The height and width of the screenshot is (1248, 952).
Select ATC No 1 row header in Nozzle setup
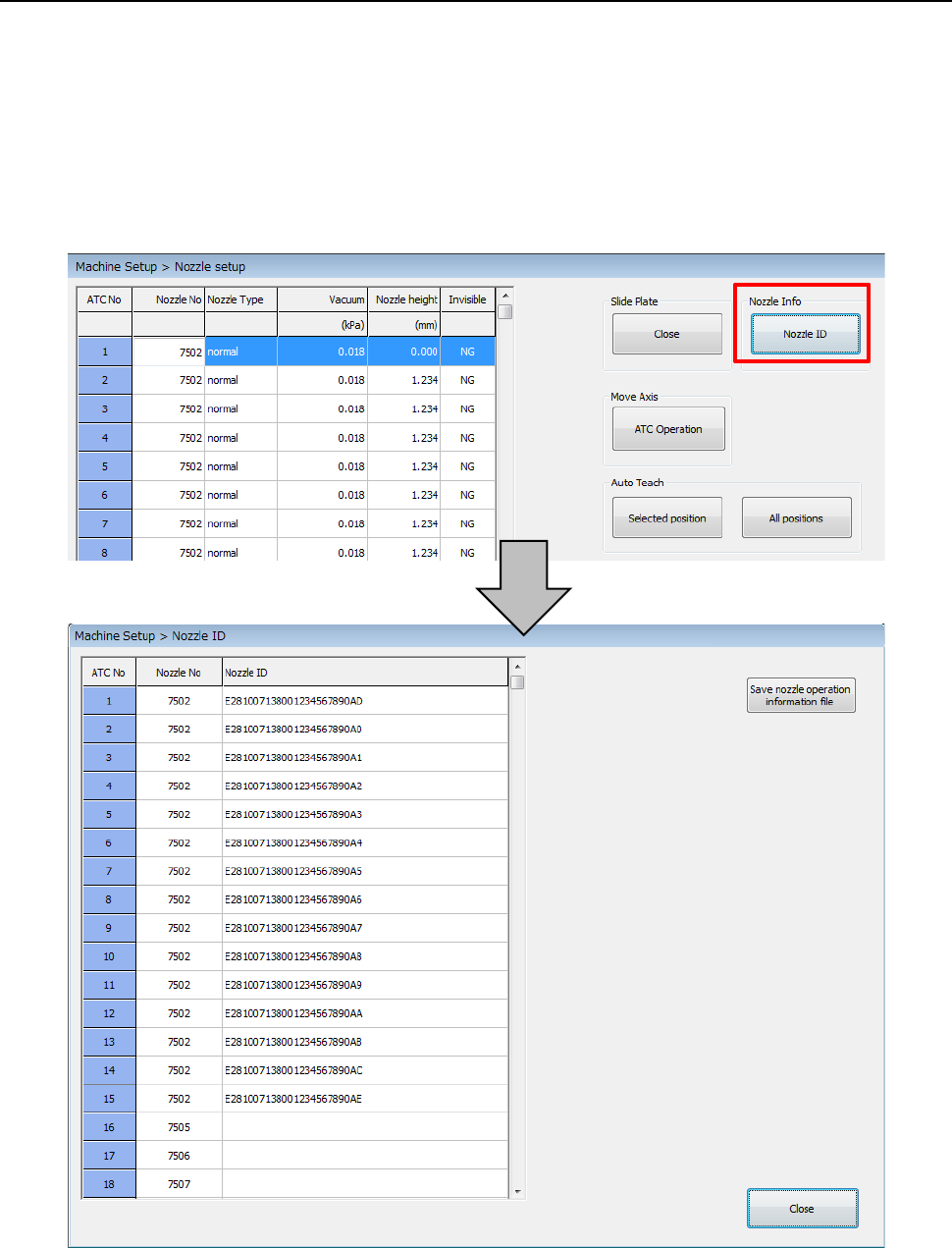click(x=105, y=352)
